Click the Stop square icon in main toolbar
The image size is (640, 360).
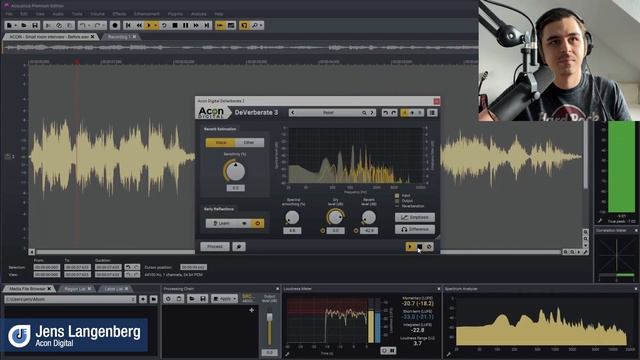[175, 25]
